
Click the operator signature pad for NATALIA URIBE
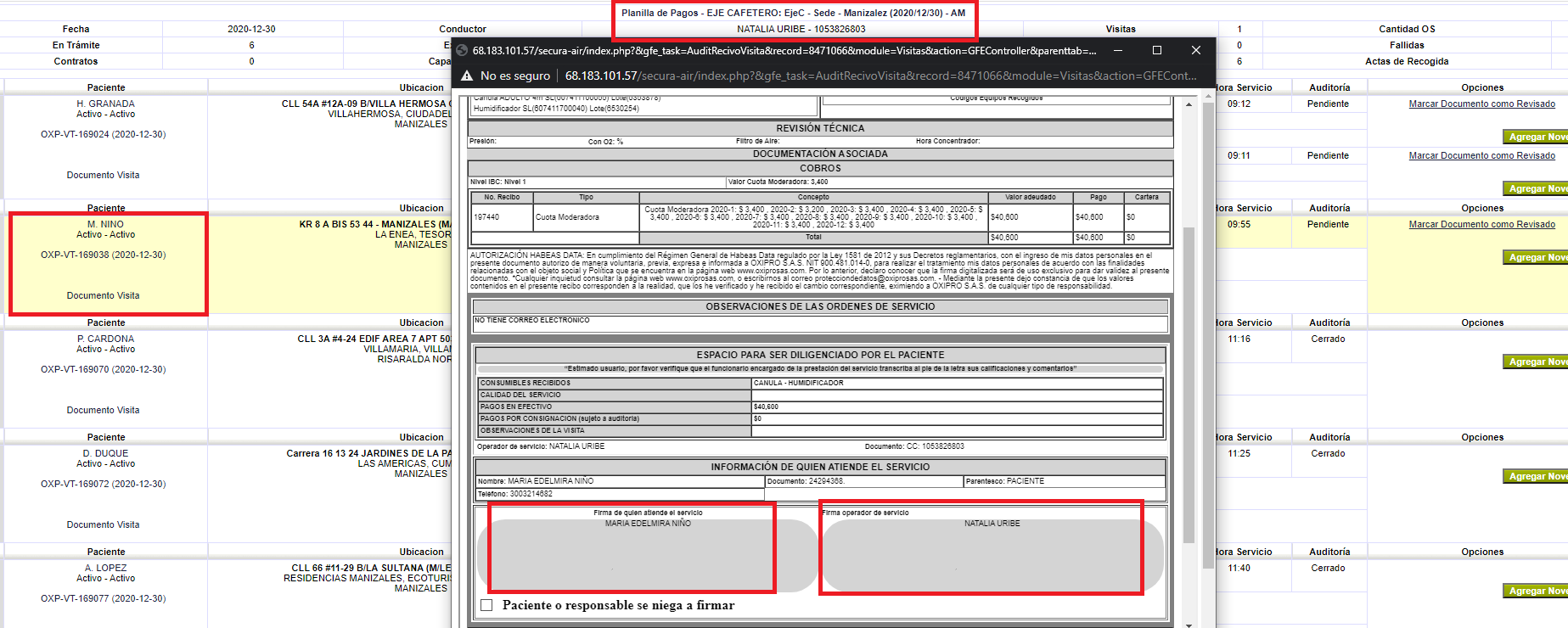(x=992, y=555)
